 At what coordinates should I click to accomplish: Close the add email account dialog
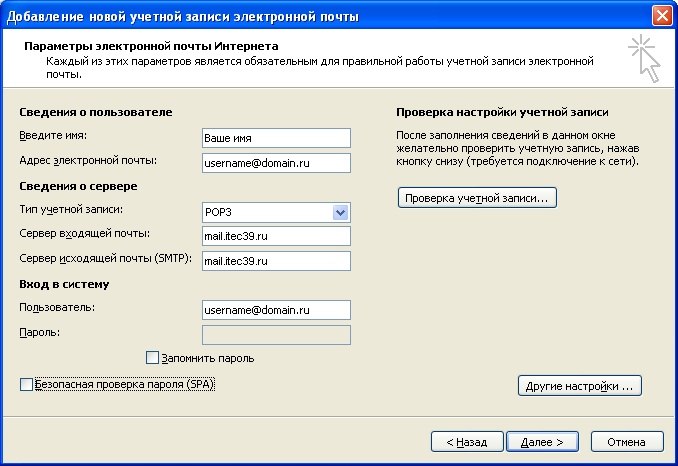coord(660,15)
